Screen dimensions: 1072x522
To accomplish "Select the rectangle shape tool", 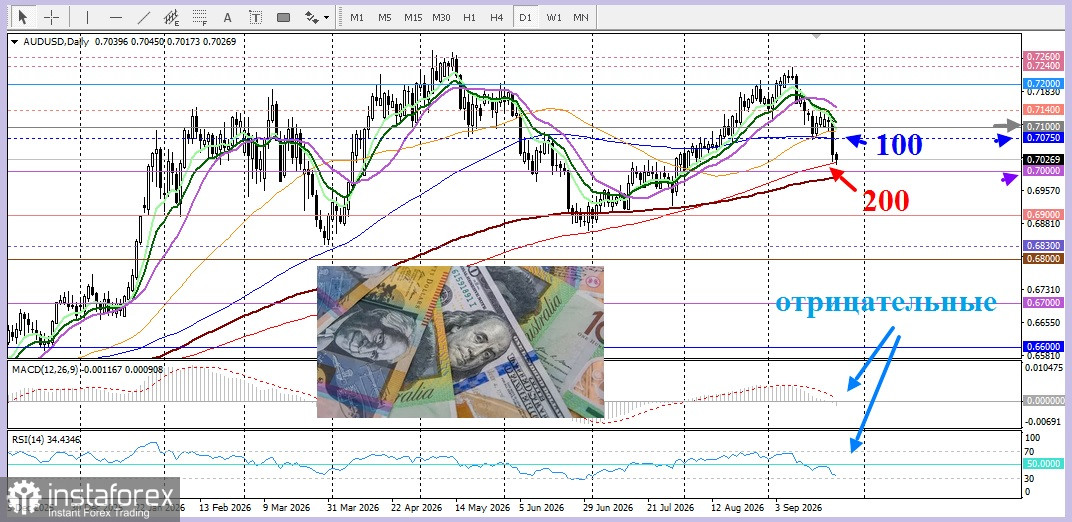I will point(283,16).
